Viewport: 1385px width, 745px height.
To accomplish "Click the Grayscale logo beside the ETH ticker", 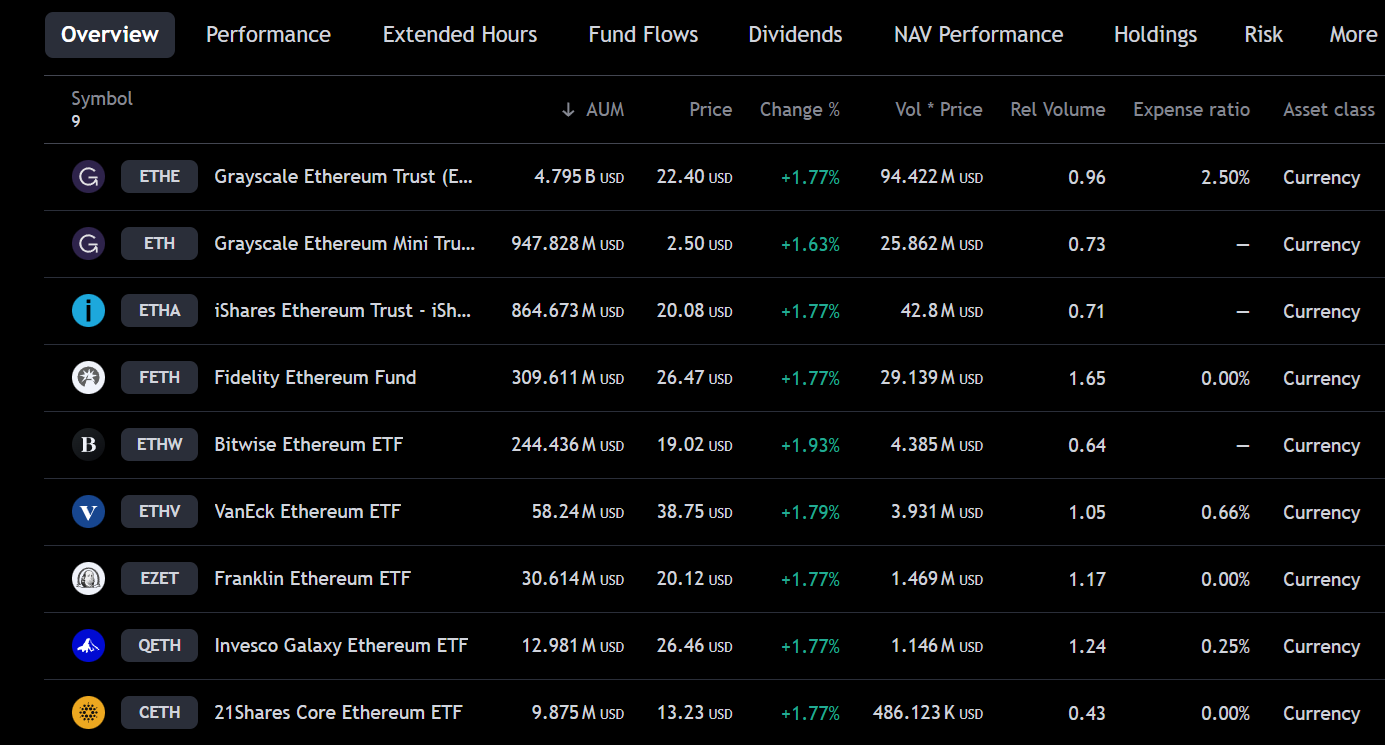I will click(x=88, y=244).
